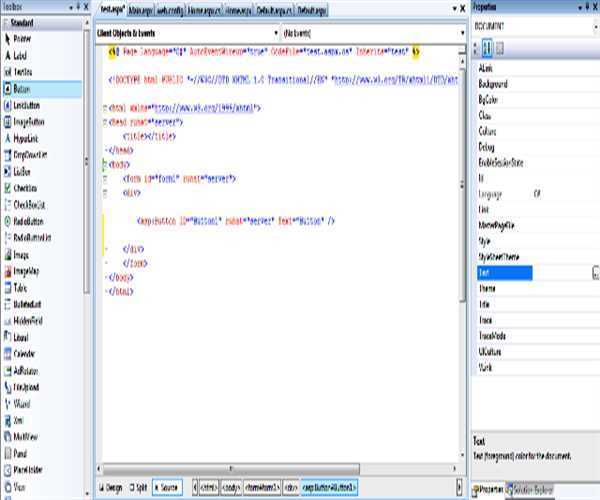The height and width of the screenshot is (500, 600).
Task: Open Toolbox window position dropdown arrow
Action: click(x=71, y=7)
